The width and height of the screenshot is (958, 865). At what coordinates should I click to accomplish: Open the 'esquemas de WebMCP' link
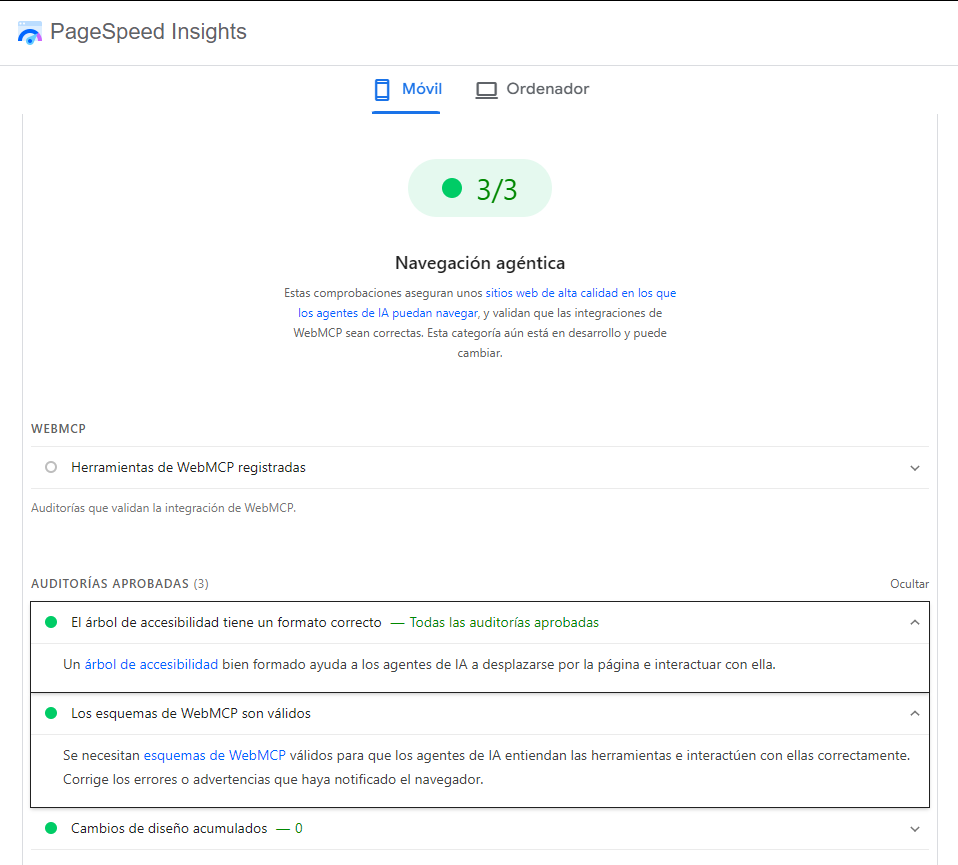pyautogui.click(x=214, y=756)
